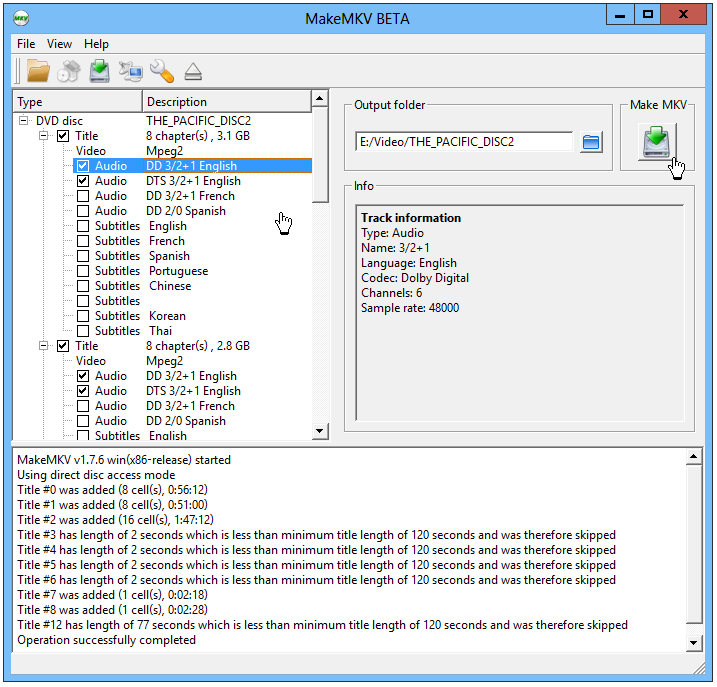This screenshot has width=717, height=687.
Task: Click log line about Title #12 skipped
Action: (322, 625)
